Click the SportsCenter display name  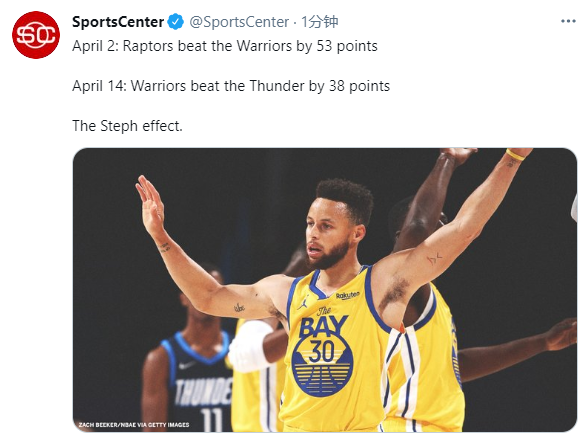pos(118,22)
